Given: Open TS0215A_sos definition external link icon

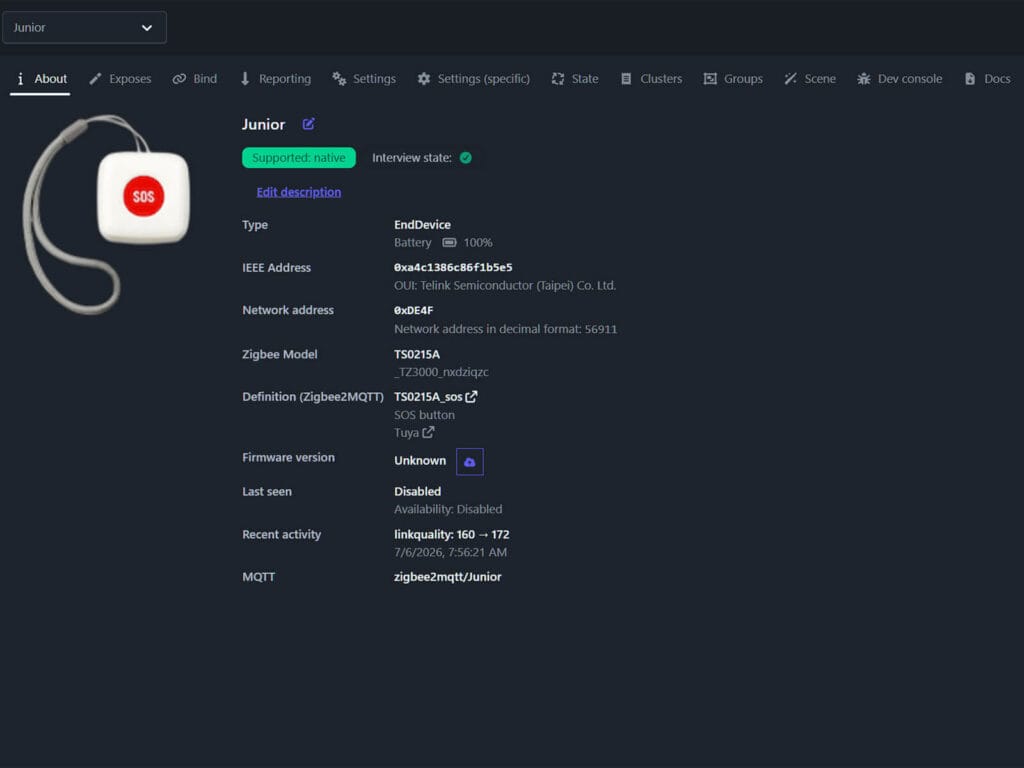Looking at the screenshot, I should (472, 396).
